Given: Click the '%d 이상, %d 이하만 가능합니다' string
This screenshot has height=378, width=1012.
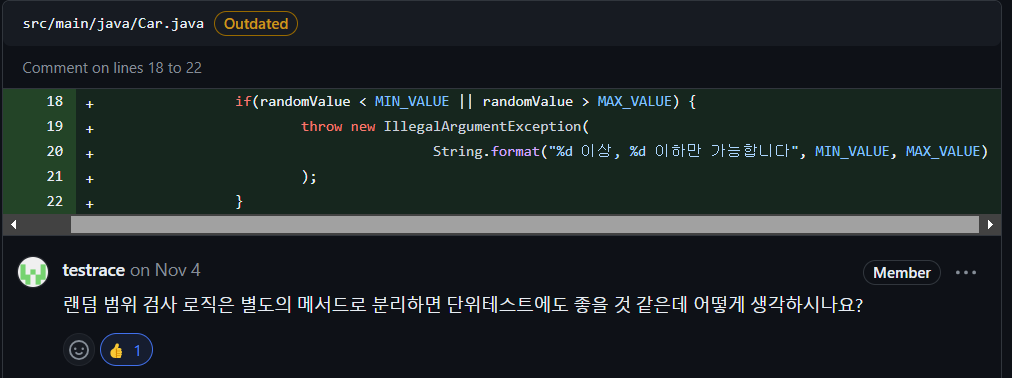Looking at the screenshot, I should (673, 152).
